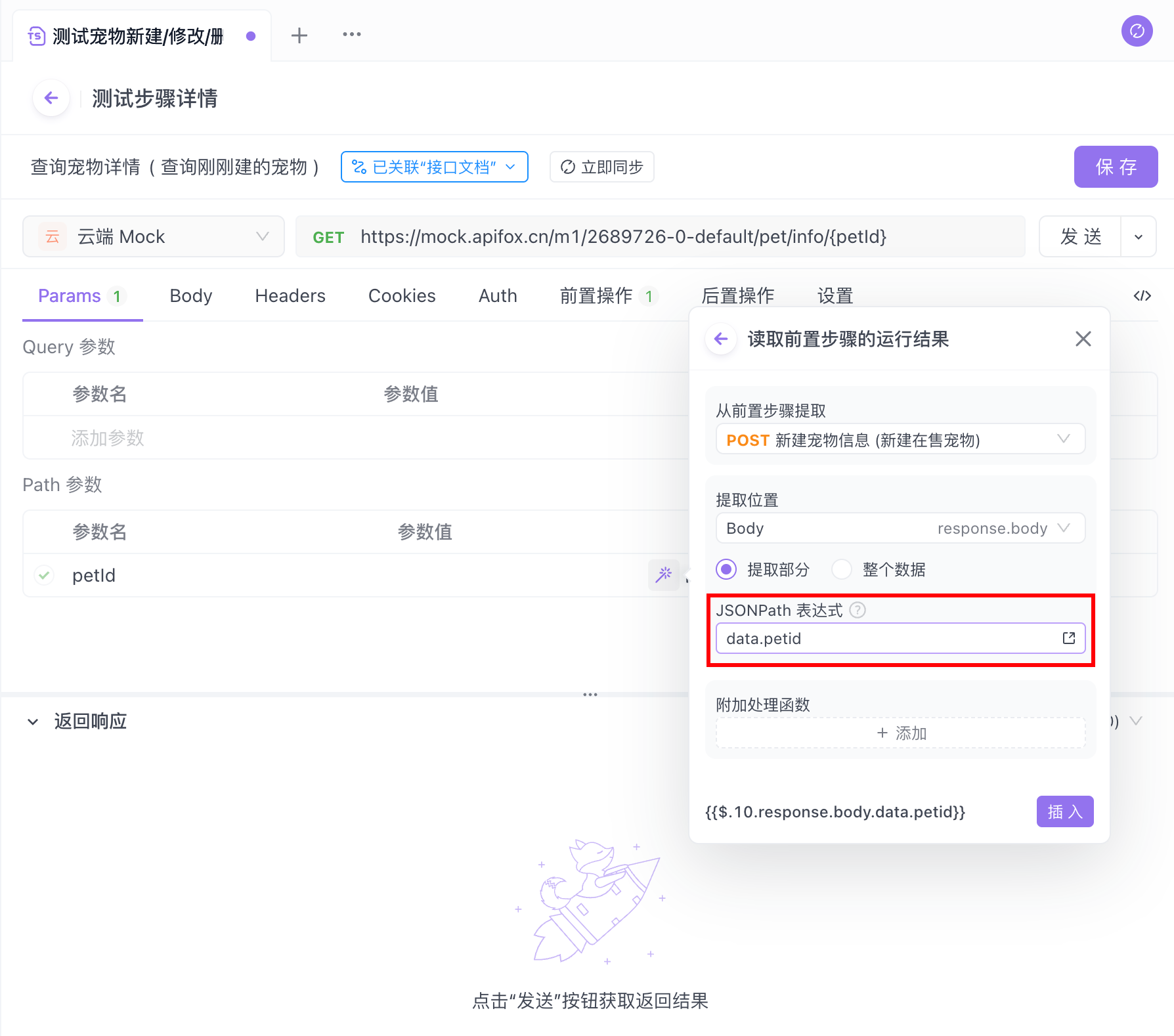Image resolution: width=1174 pixels, height=1036 pixels.
Task: Switch to the Headers tab
Action: [290, 296]
